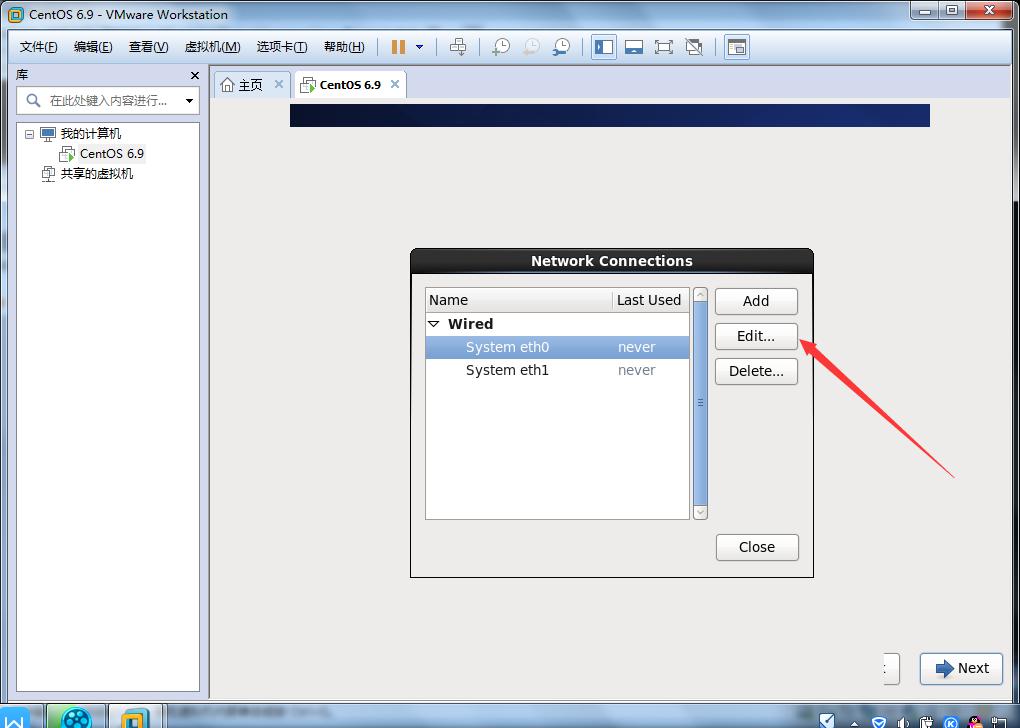Viewport: 1020px width, 728px height.
Task: Open the snapshot manager wrench-clock icon
Action: pyautogui.click(x=561, y=47)
